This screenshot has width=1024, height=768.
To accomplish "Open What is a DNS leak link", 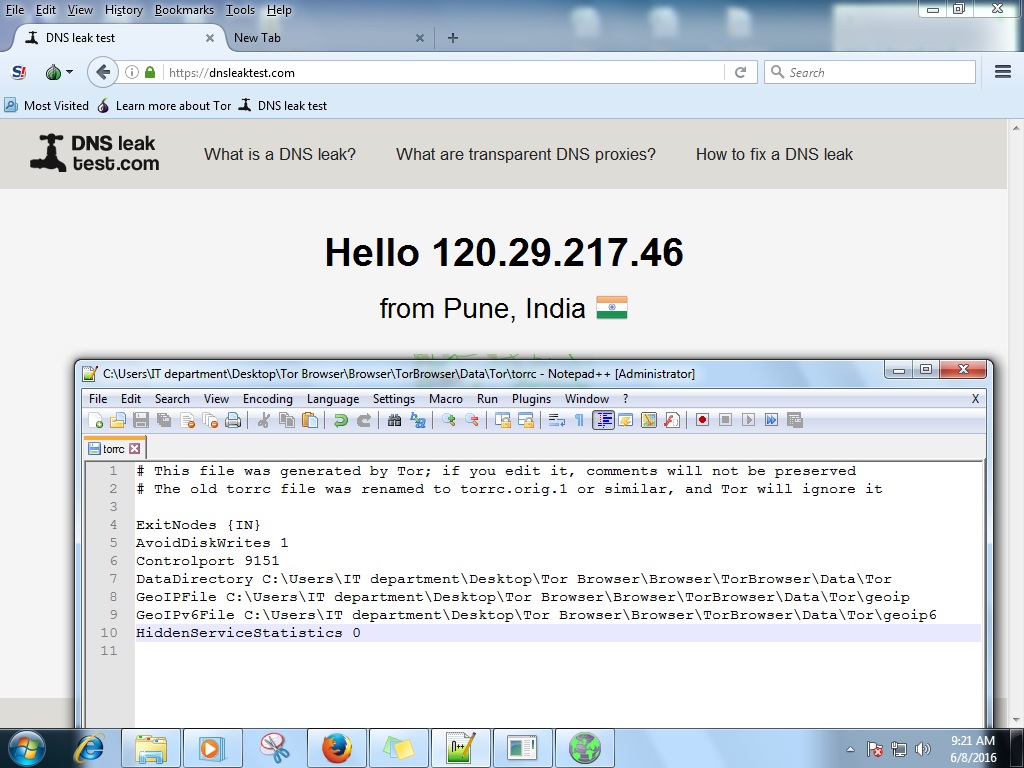I will pos(280,154).
